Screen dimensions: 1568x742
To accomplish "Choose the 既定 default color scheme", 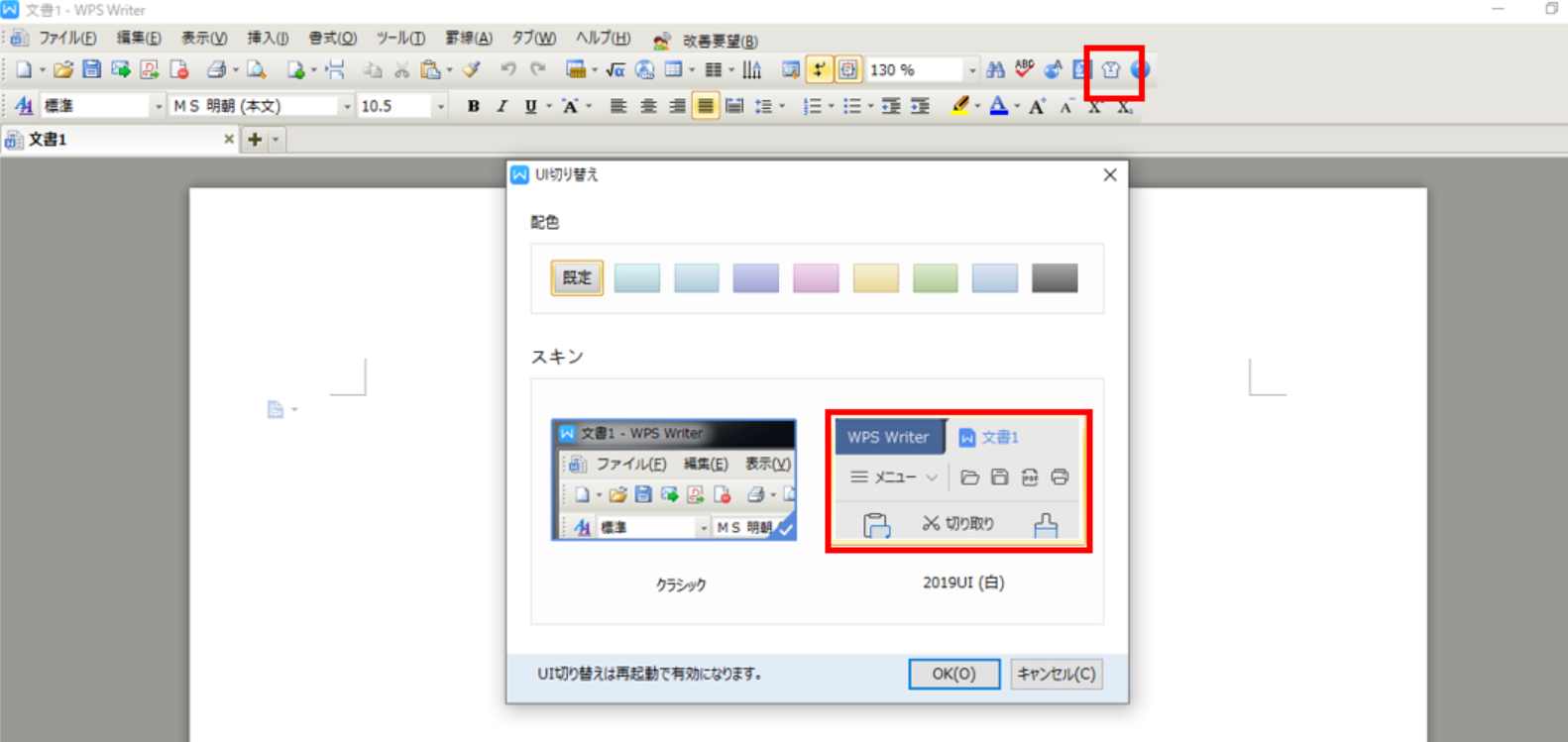I will click(577, 277).
